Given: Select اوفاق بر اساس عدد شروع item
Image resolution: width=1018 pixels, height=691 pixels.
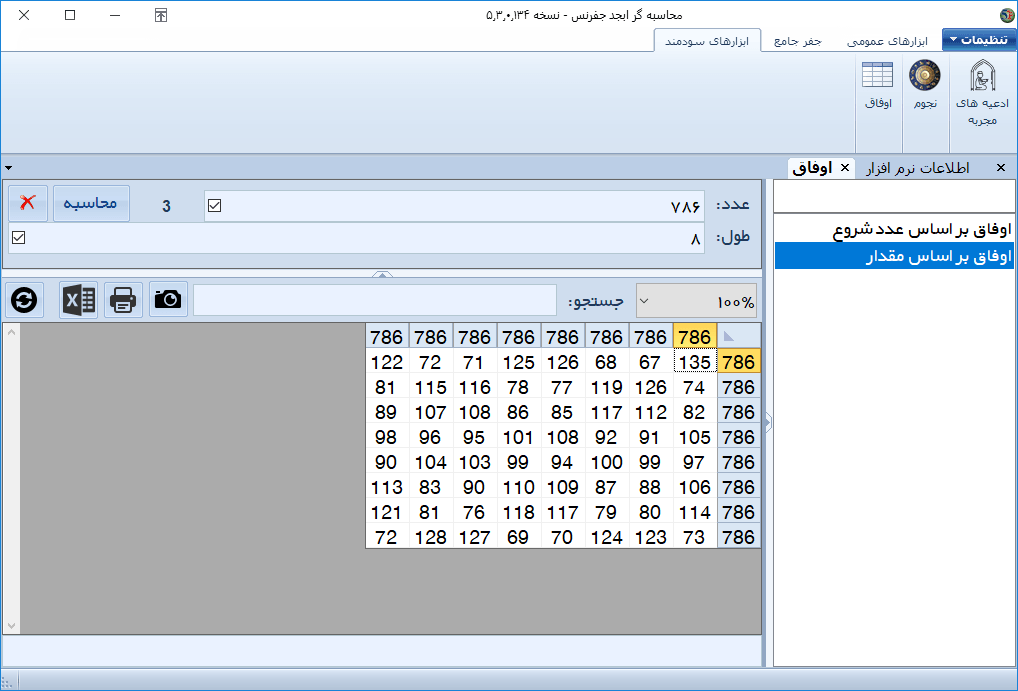Looking at the screenshot, I should point(894,230).
